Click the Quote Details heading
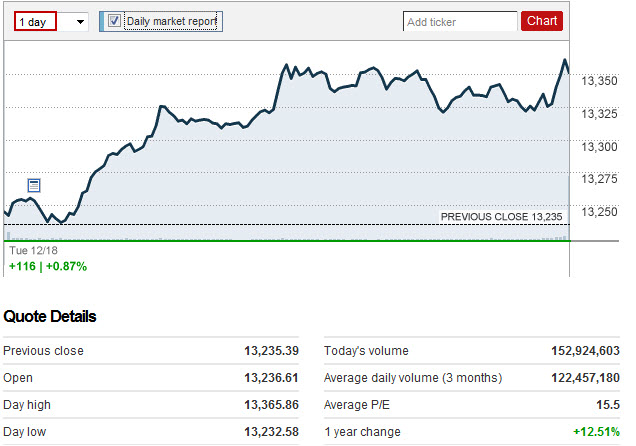 click(x=49, y=316)
